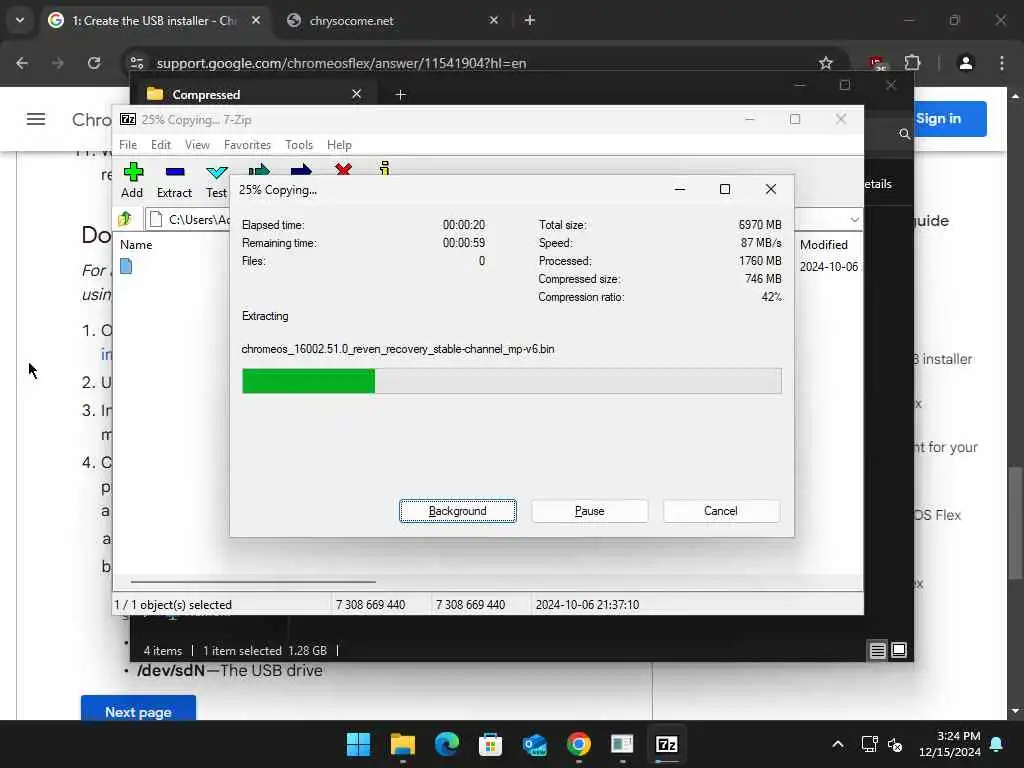Switch File Explorer to details view icon
The width and height of the screenshot is (1024, 768).
[x=877, y=650]
